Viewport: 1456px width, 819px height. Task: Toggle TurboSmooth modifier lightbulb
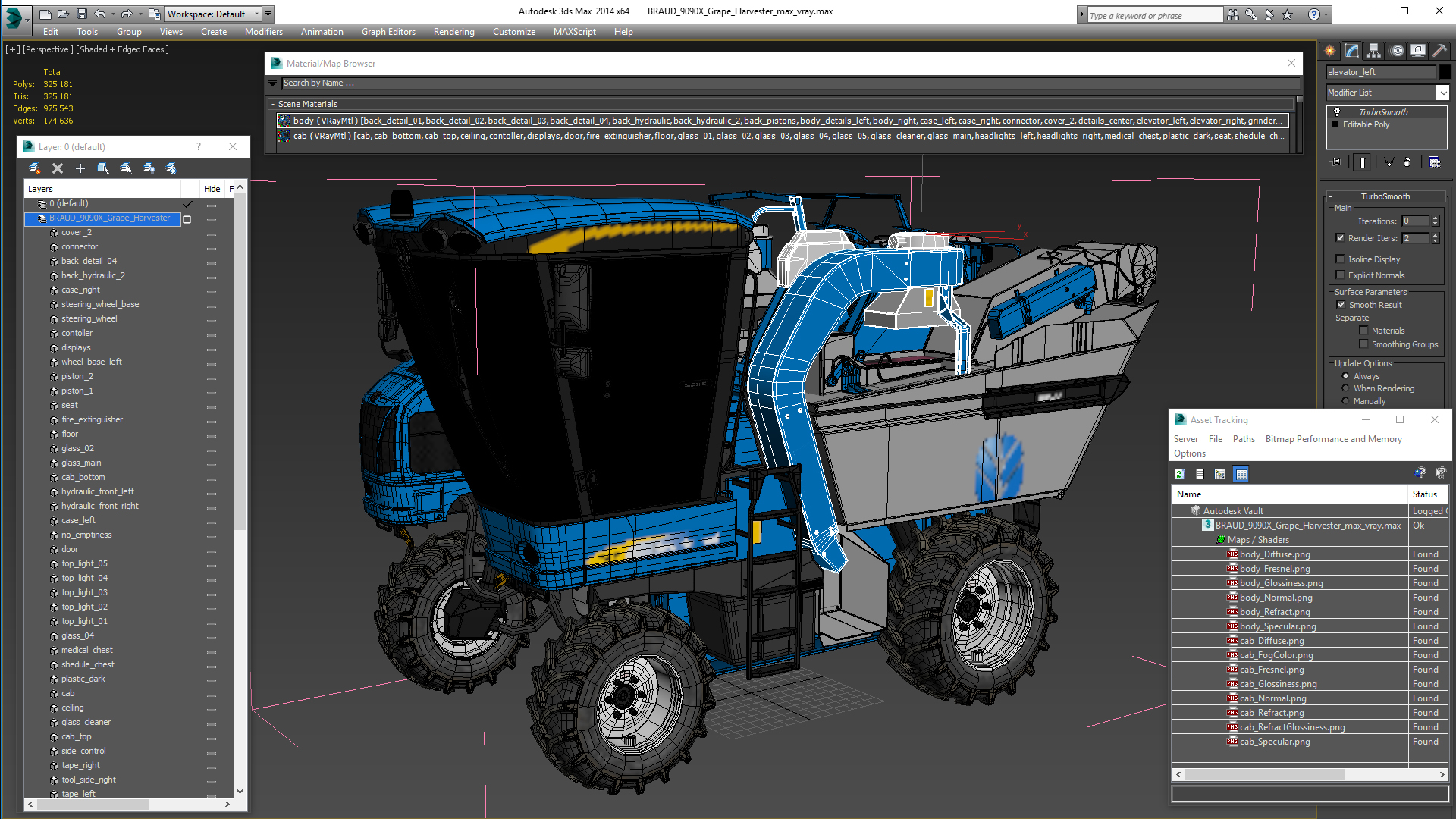(1337, 112)
